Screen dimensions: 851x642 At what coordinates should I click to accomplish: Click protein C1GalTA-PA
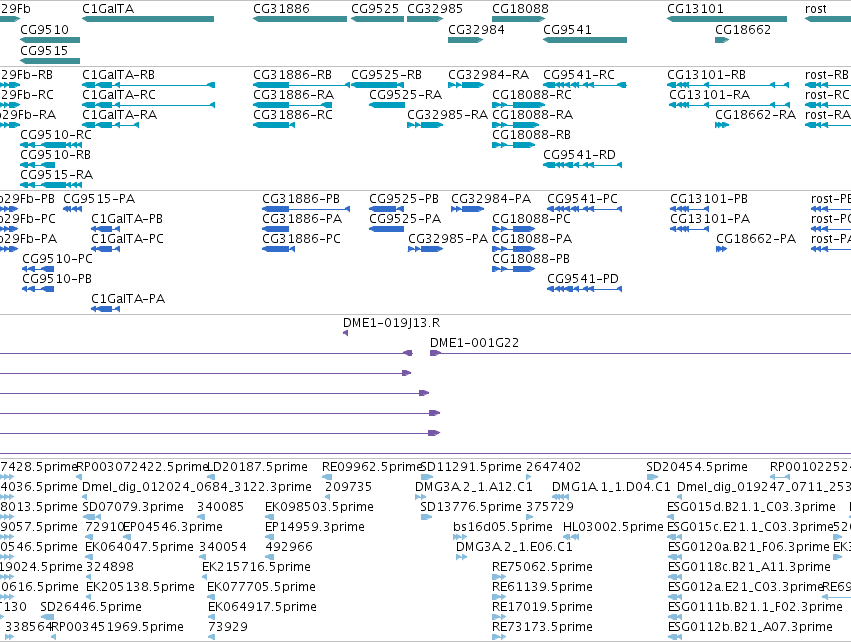point(128,298)
